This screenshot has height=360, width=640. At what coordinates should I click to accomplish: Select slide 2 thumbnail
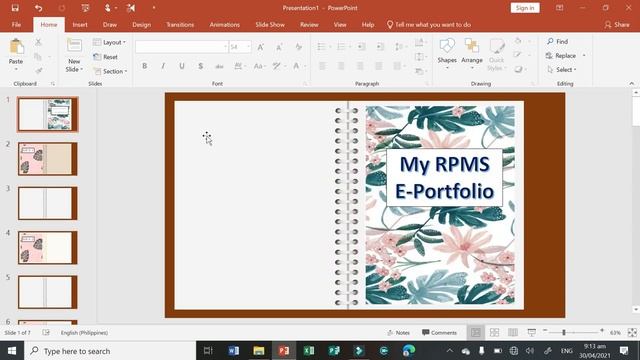point(47,159)
